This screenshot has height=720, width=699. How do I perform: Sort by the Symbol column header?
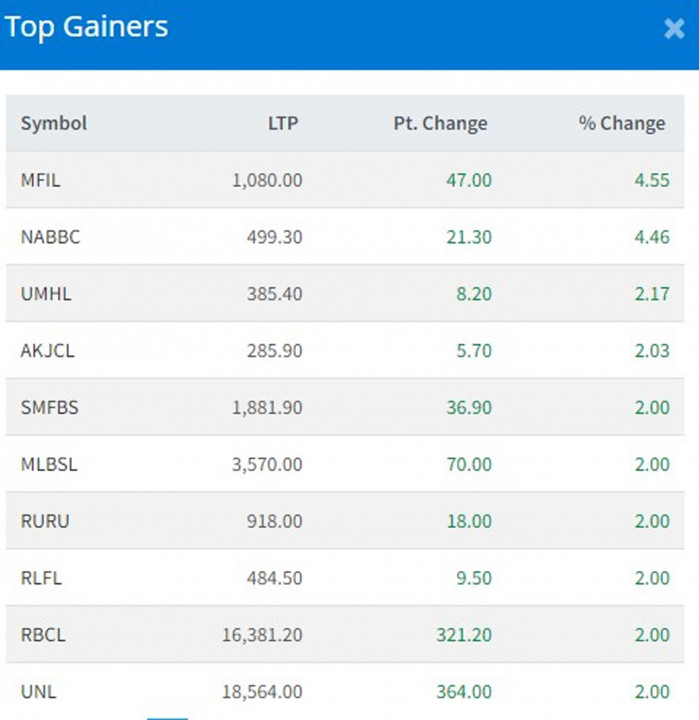[x=54, y=123]
